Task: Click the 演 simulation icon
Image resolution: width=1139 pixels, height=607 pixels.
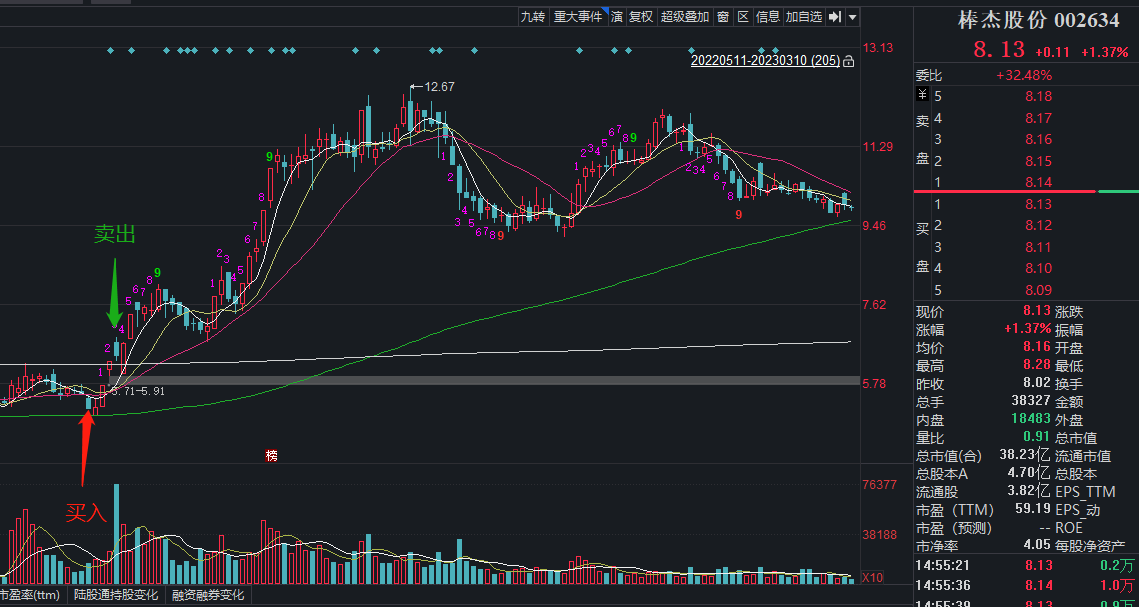Action: 617,17
